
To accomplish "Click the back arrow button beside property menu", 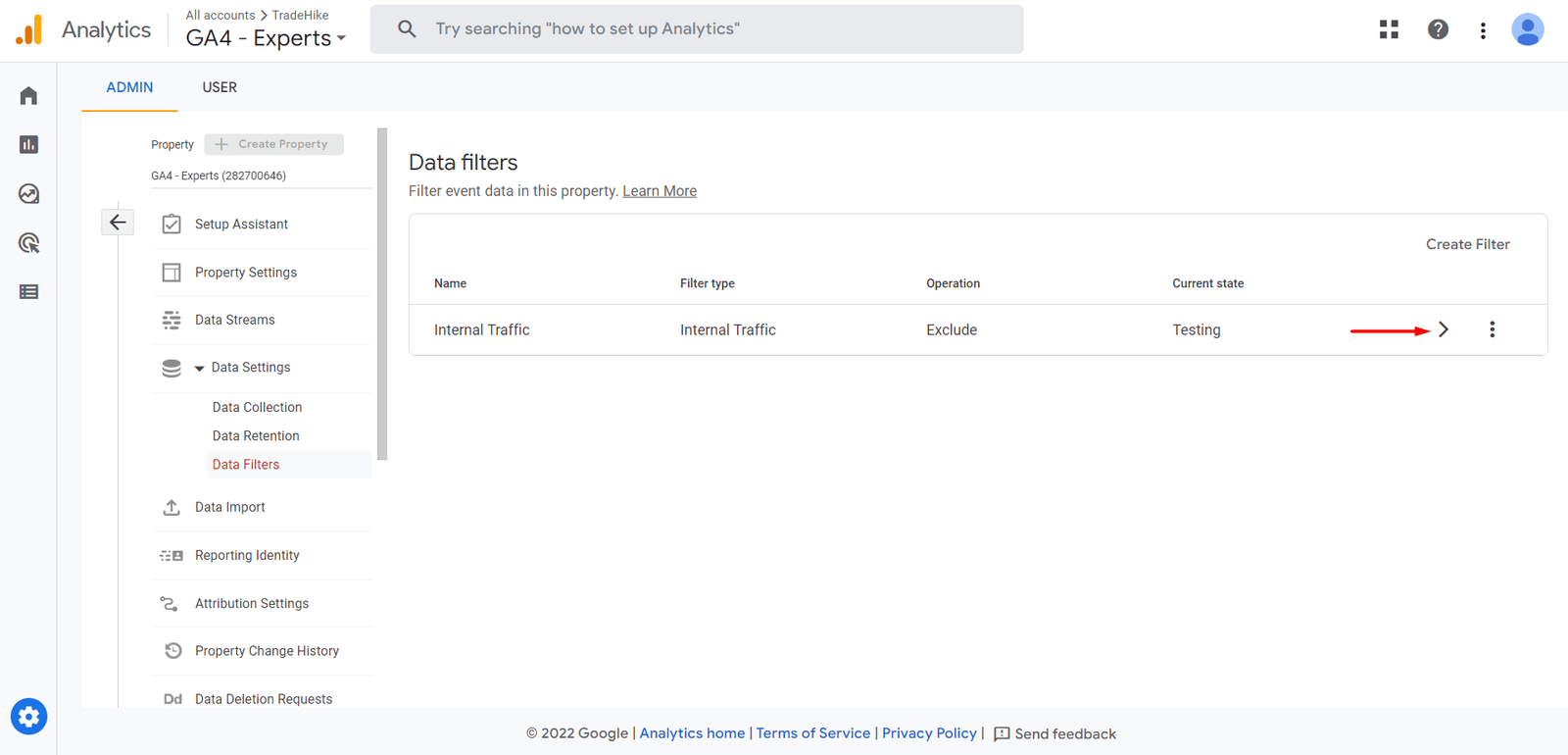I will point(118,223).
